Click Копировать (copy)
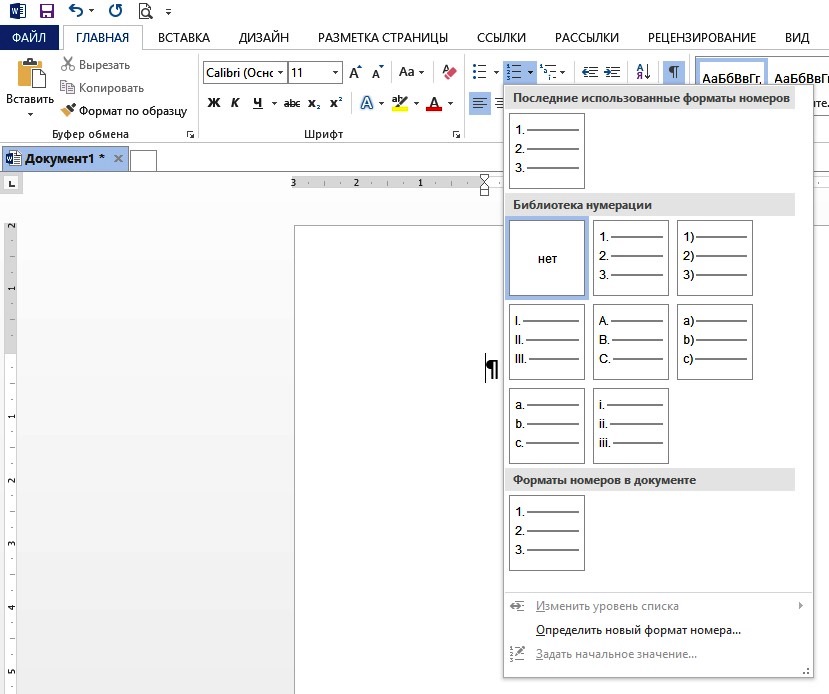Viewport: 829px width, 694px height. [102, 88]
